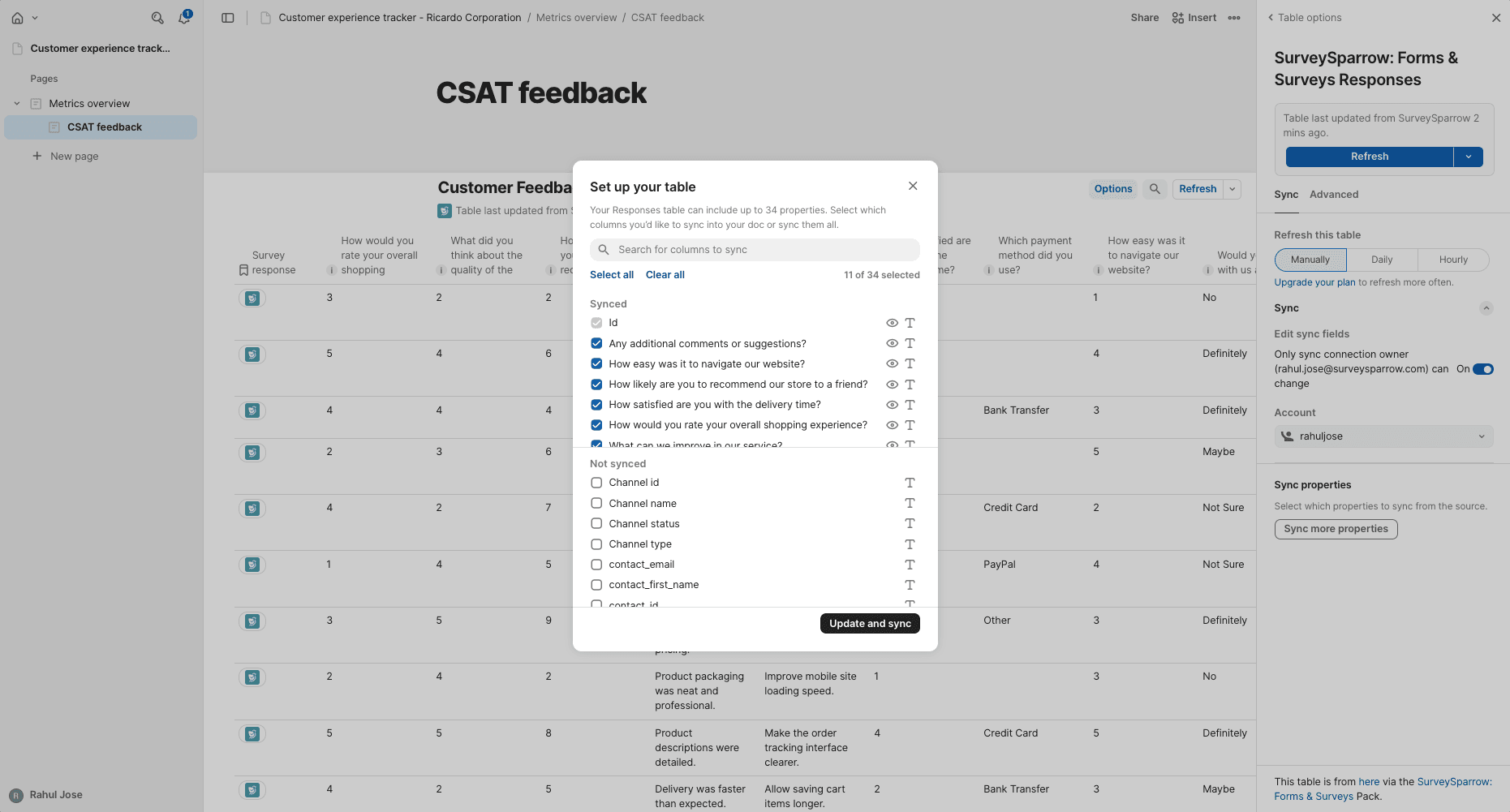
Task: Open the Insert menu
Action: [x=1194, y=18]
